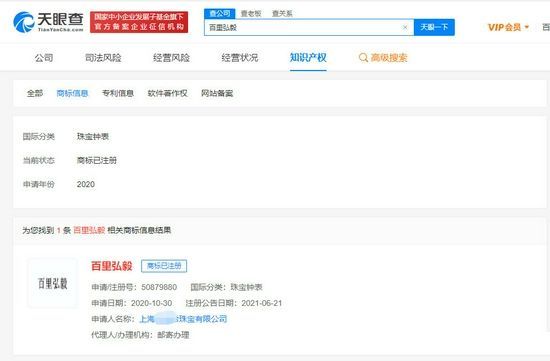Select the 查老板 search tab
550x361 pixels.
(251, 14)
